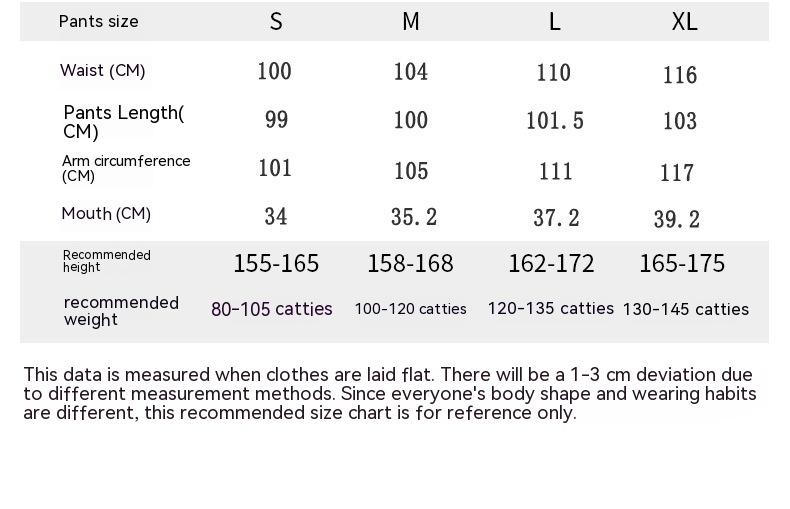Click the "Pants size" header label
Screen dimensions: 790x509
coord(99,22)
